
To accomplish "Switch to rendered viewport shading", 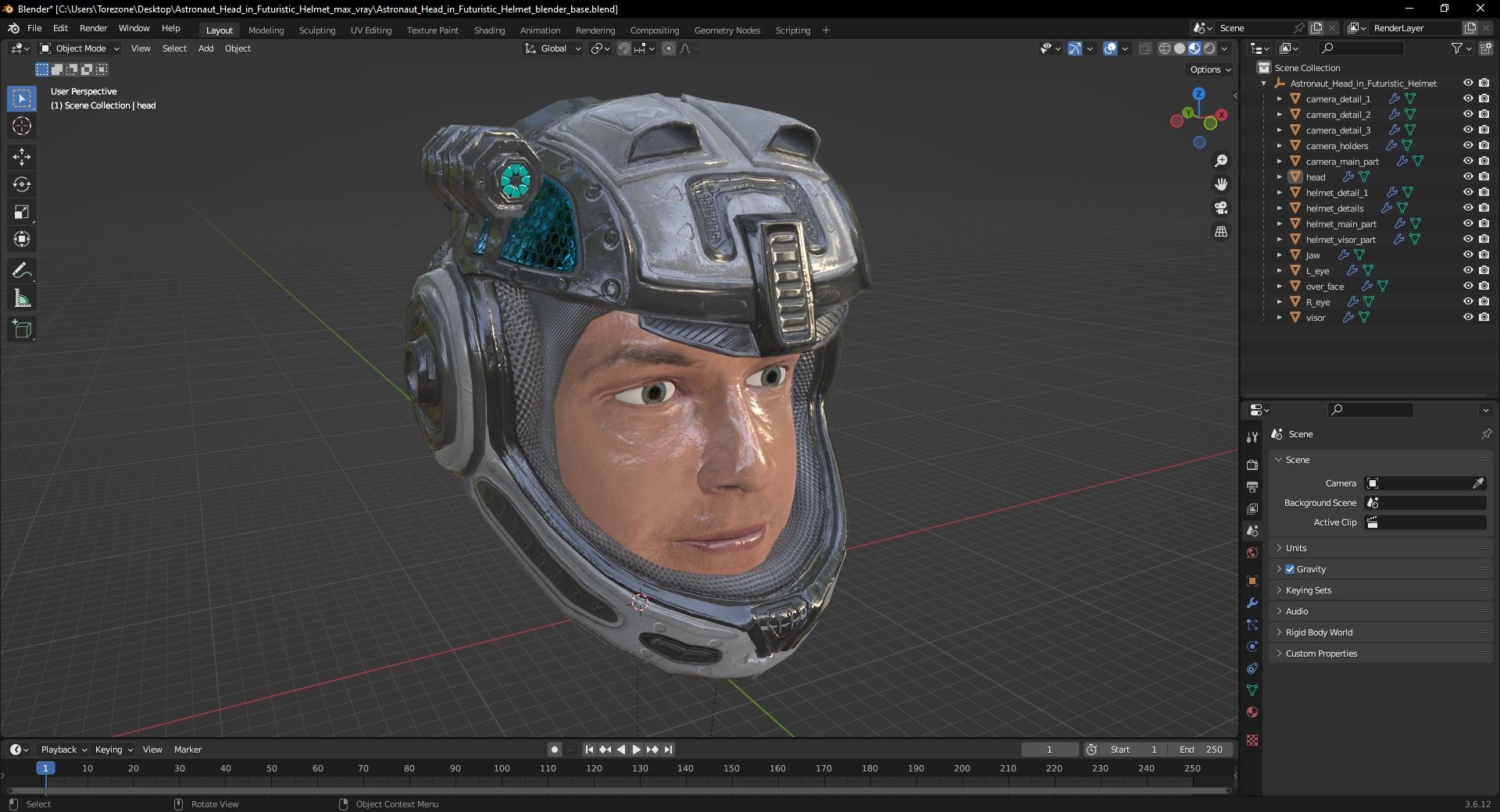I will click(1209, 48).
